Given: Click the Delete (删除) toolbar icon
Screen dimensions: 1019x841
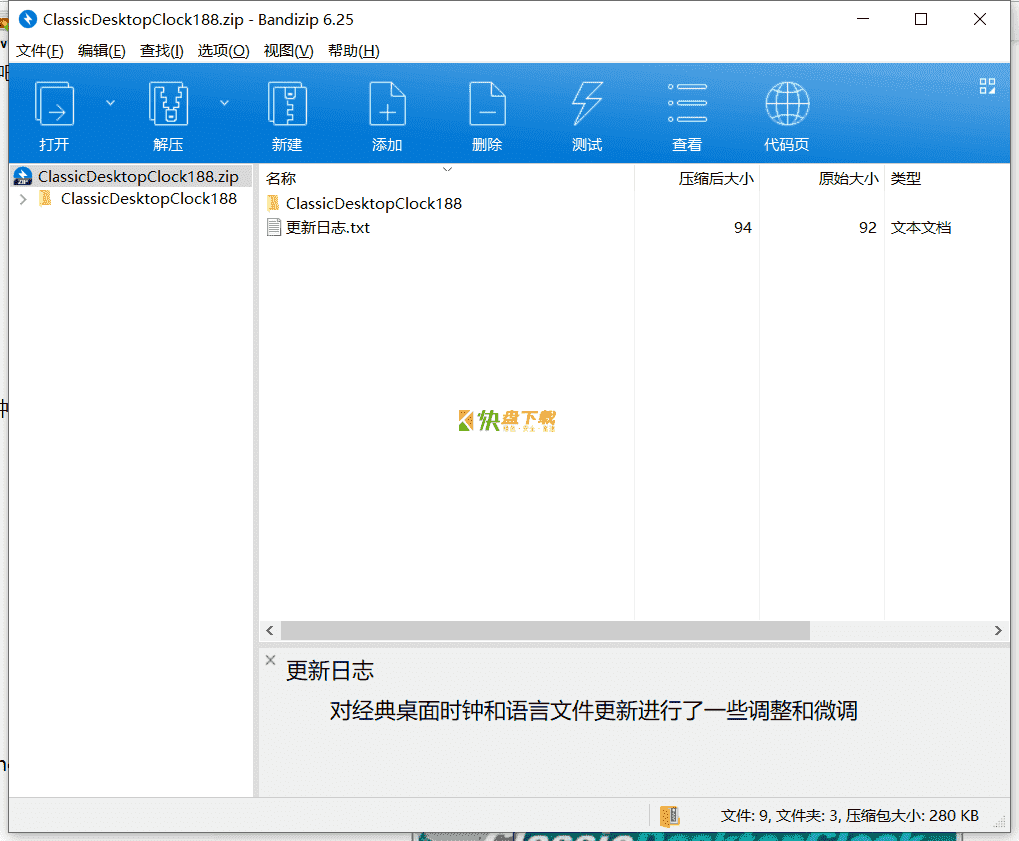Looking at the screenshot, I should click(487, 104).
